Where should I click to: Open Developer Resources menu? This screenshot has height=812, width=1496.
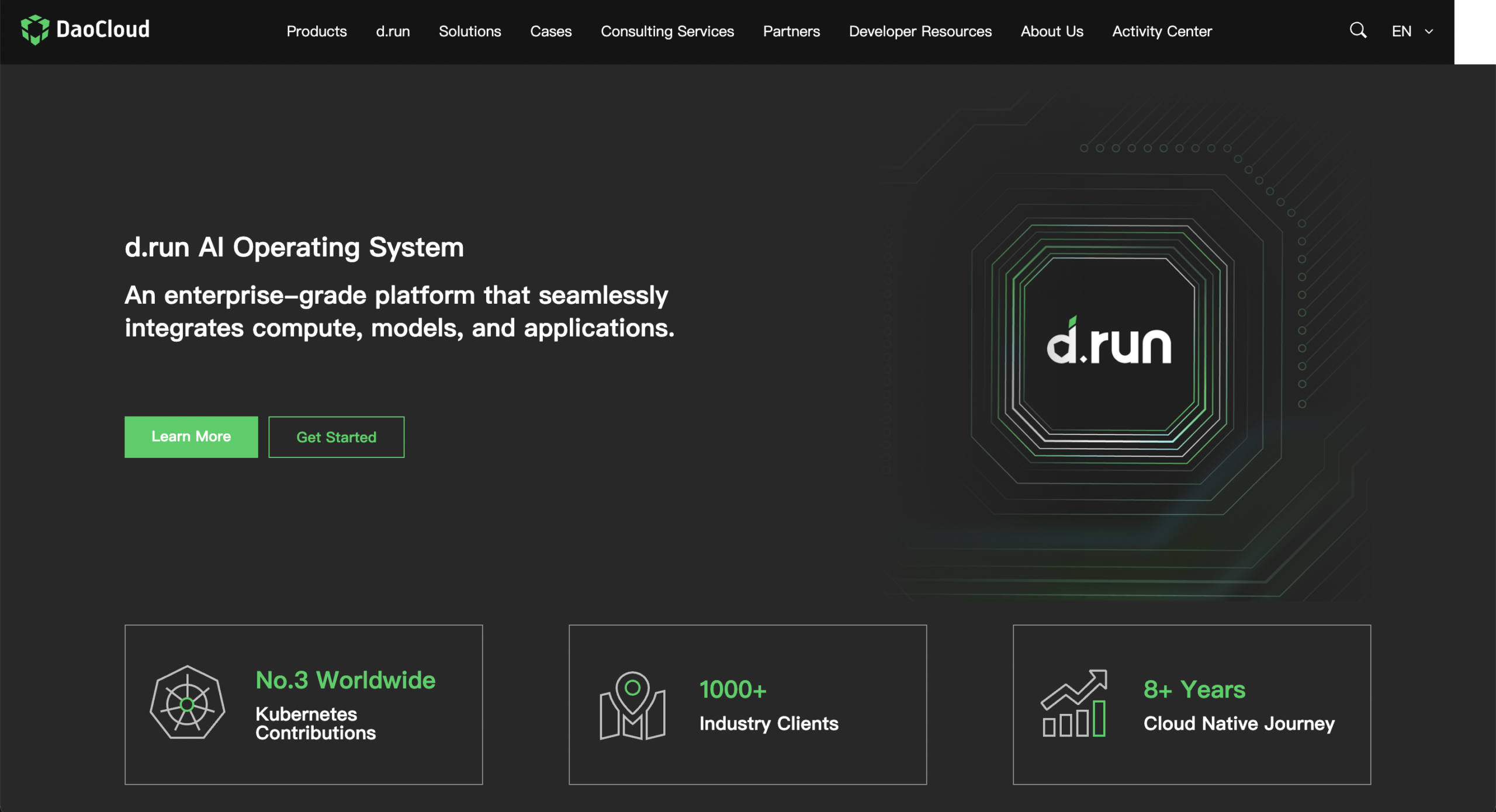coord(920,31)
